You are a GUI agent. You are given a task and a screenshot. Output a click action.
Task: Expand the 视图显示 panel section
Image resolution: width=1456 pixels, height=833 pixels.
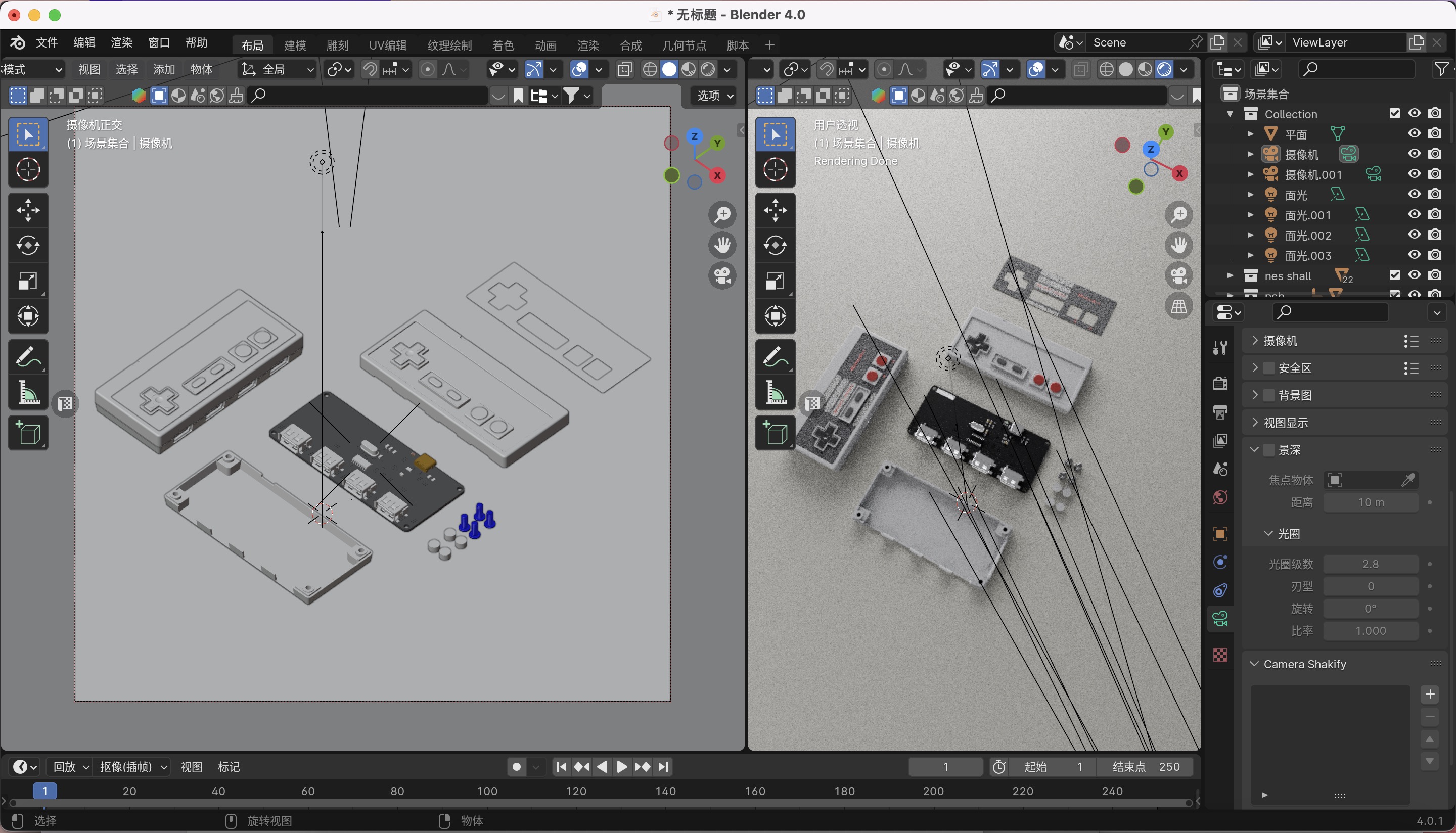click(x=1255, y=423)
